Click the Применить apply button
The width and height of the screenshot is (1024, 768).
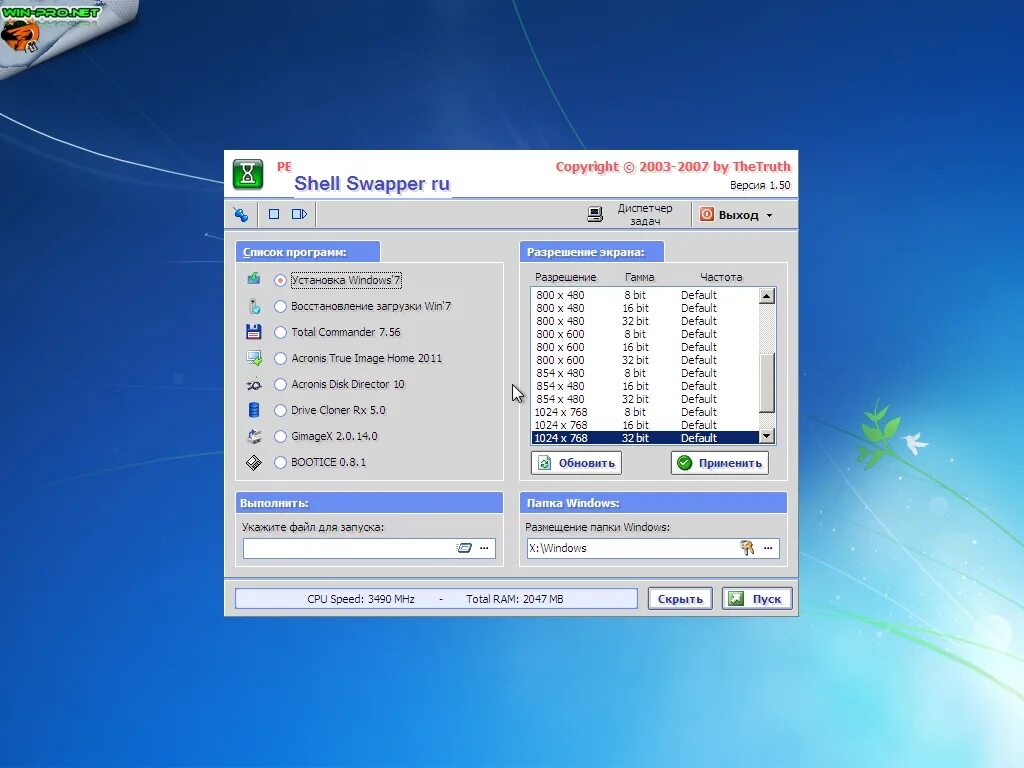(x=720, y=463)
